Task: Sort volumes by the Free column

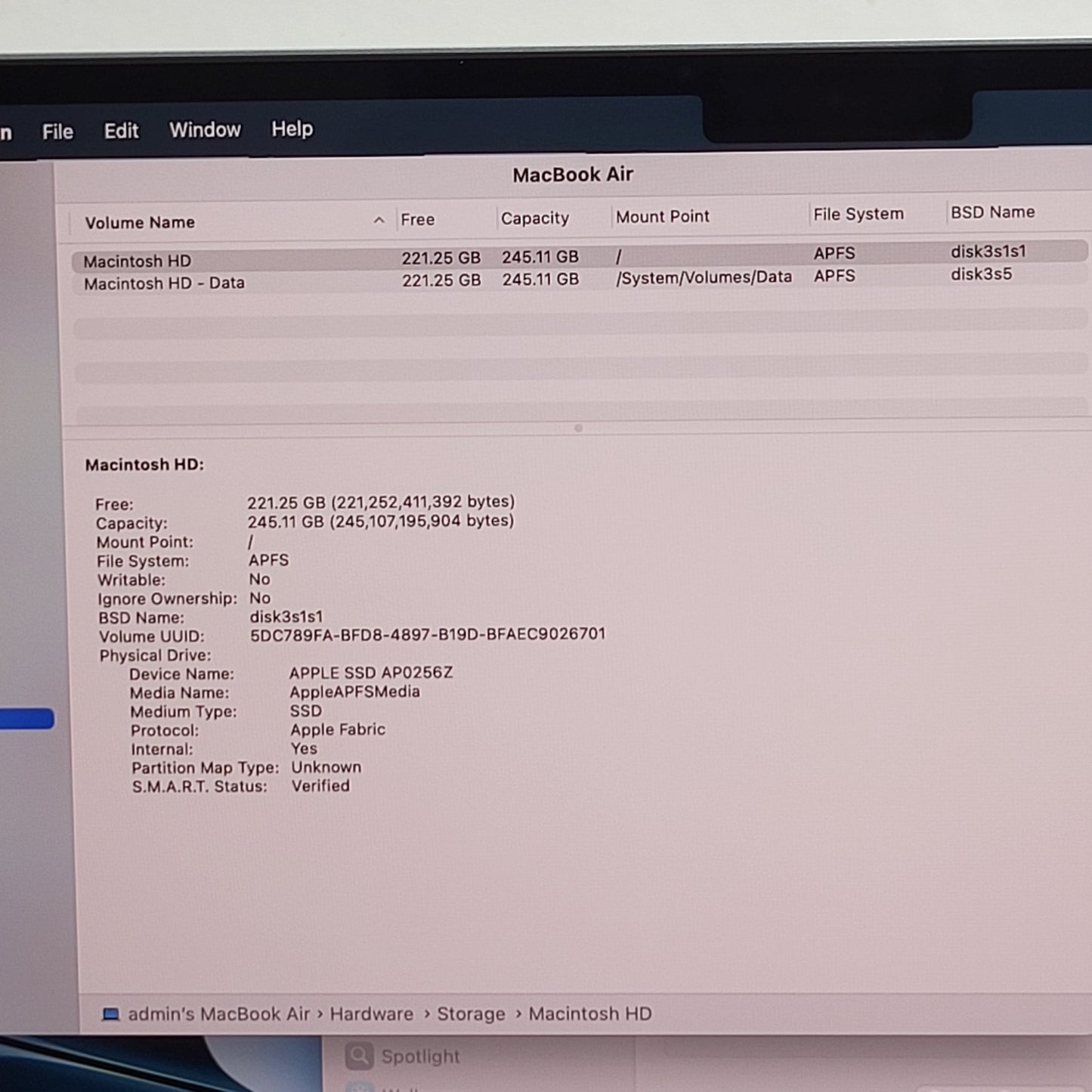Action: 417,219
